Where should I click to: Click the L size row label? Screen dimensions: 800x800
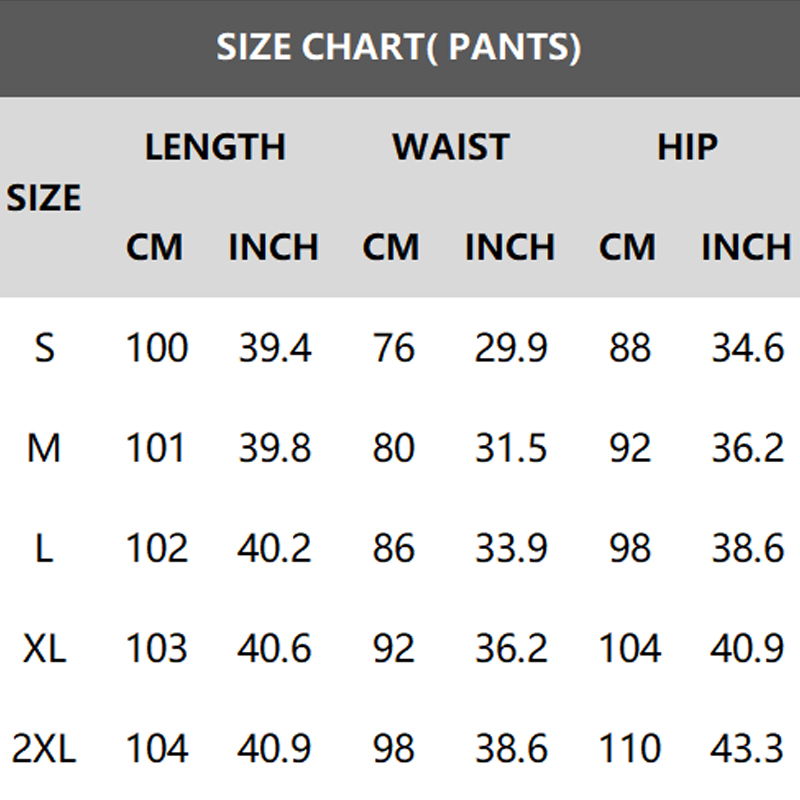coord(44,549)
